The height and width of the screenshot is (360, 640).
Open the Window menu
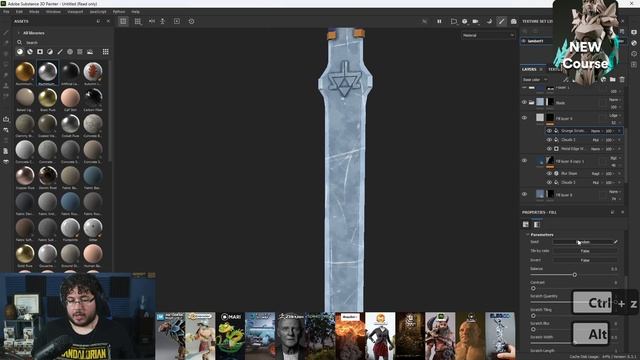pos(53,12)
